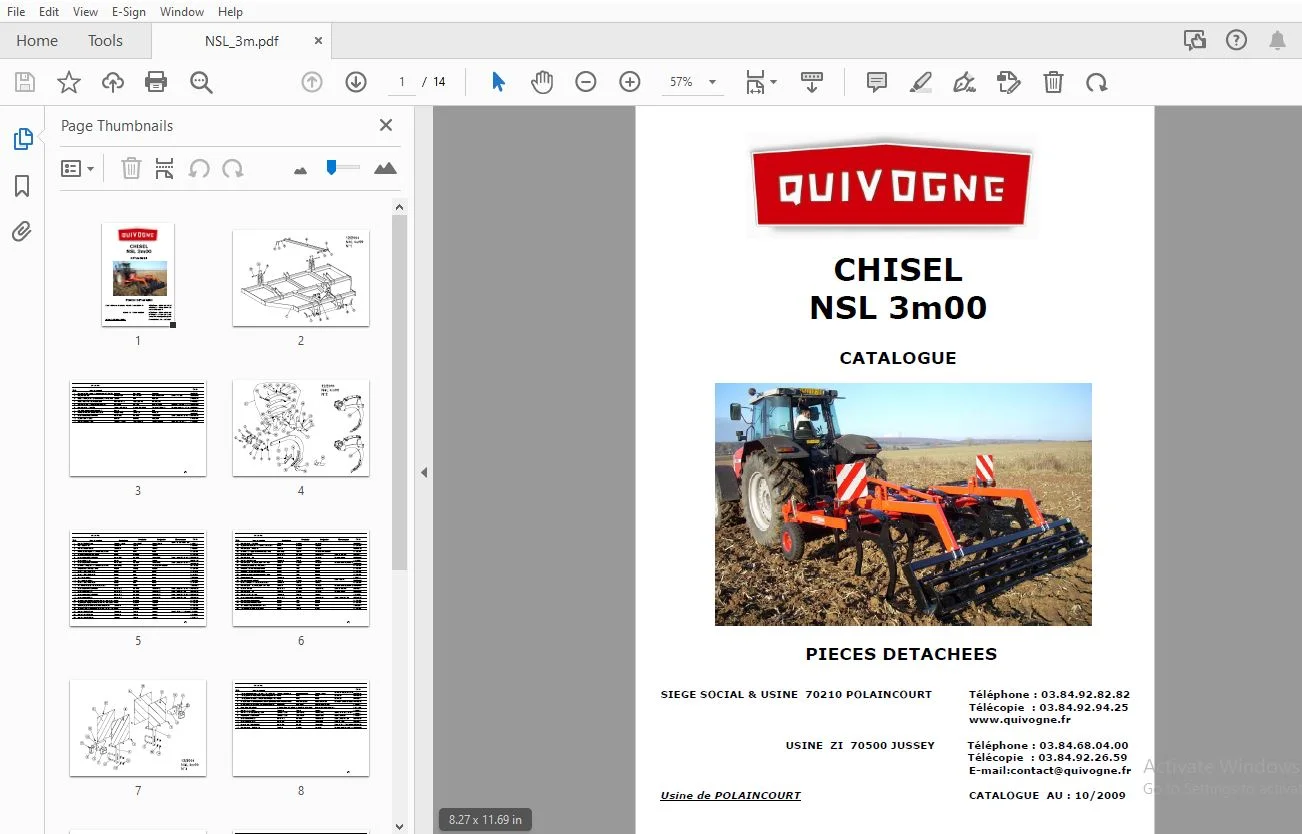This screenshot has width=1302, height=834.
Task: Add a sticky note comment
Action: (877, 82)
